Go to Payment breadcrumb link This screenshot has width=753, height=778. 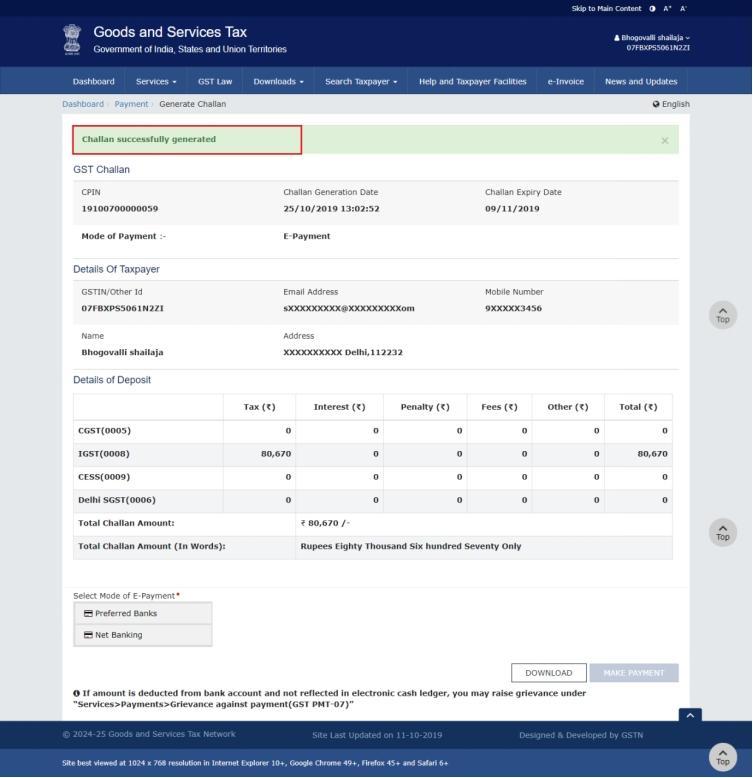pyautogui.click(x=131, y=104)
